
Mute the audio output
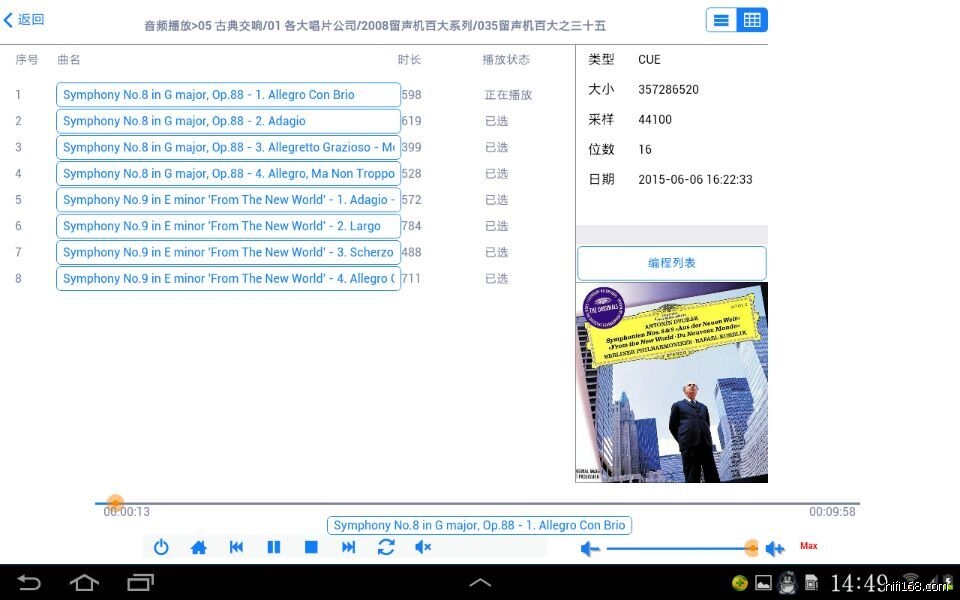(423, 547)
